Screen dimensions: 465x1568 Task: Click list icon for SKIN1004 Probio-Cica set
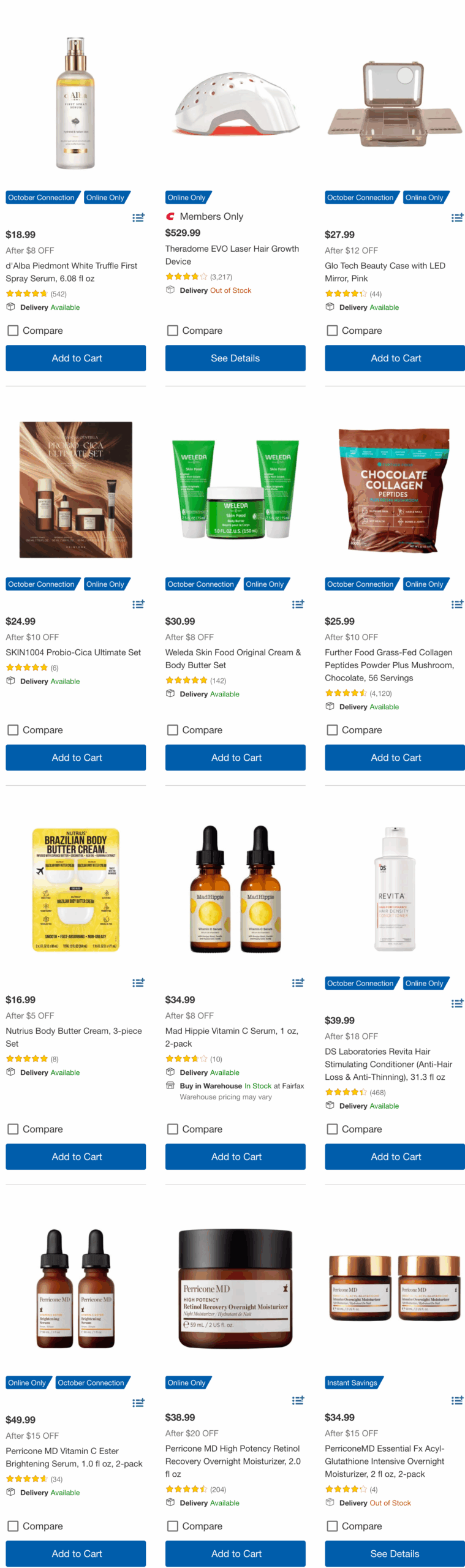coord(138,603)
